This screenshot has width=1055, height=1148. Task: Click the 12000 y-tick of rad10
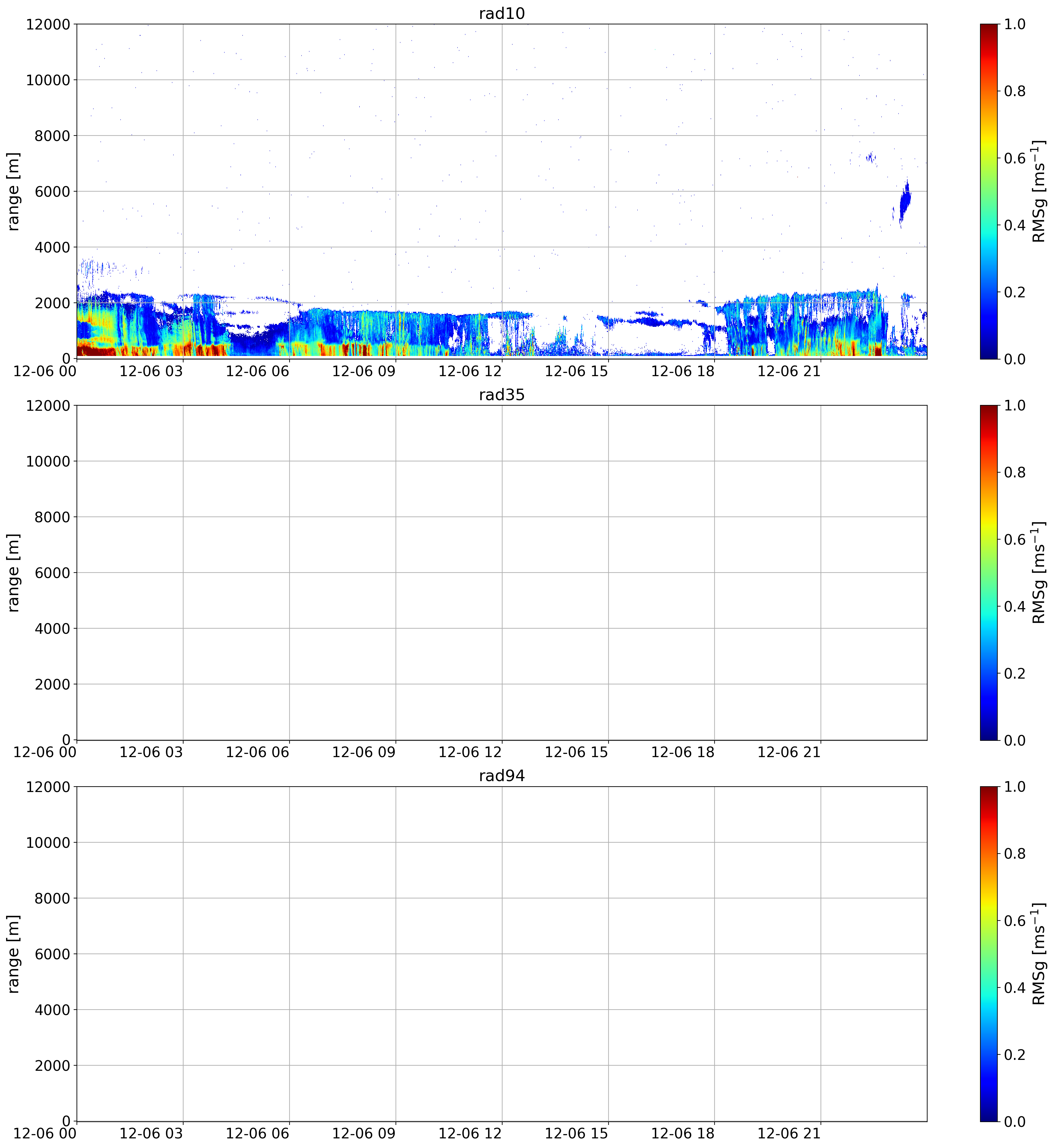[48, 24]
